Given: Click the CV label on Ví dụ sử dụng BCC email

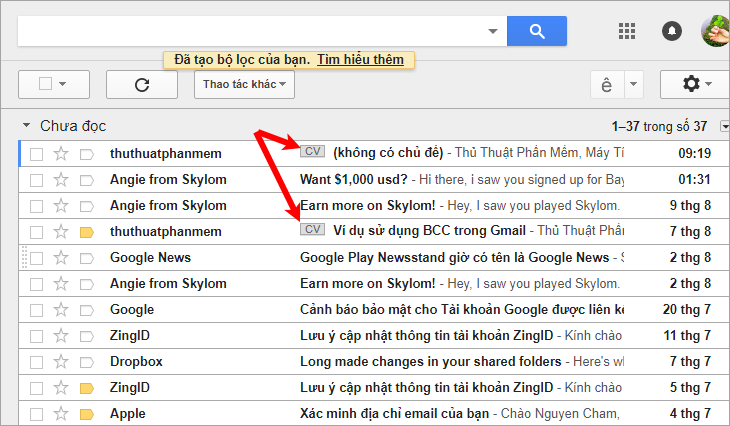Looking at the screenshot, I should tap(312, 229).
